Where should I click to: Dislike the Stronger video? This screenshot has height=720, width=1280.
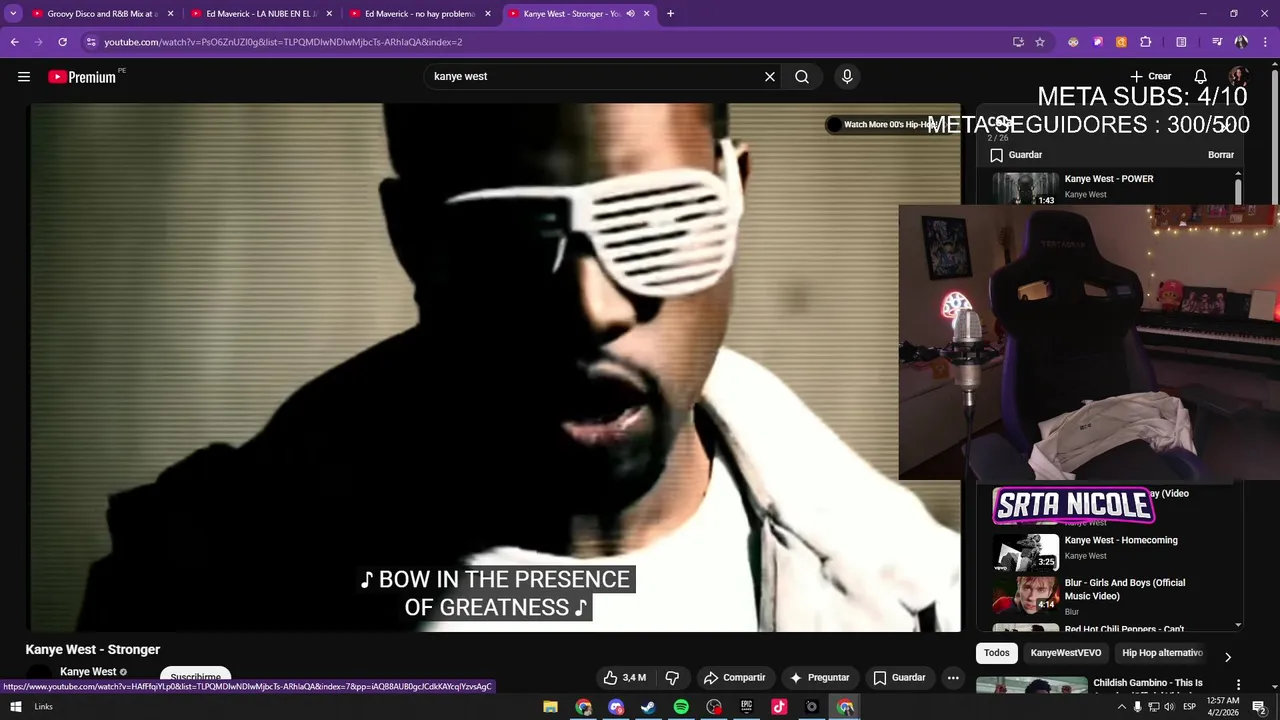(672, 678)
